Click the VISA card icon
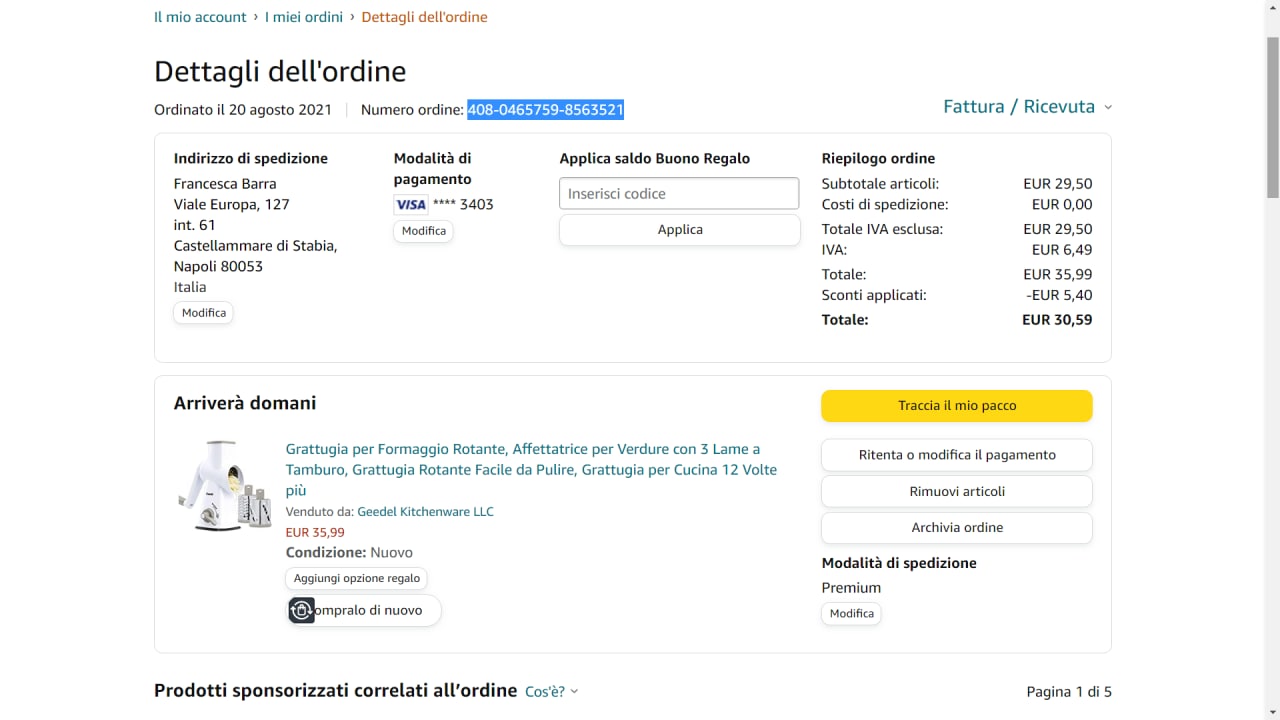1280x720 pixels. tap(410, 205)
